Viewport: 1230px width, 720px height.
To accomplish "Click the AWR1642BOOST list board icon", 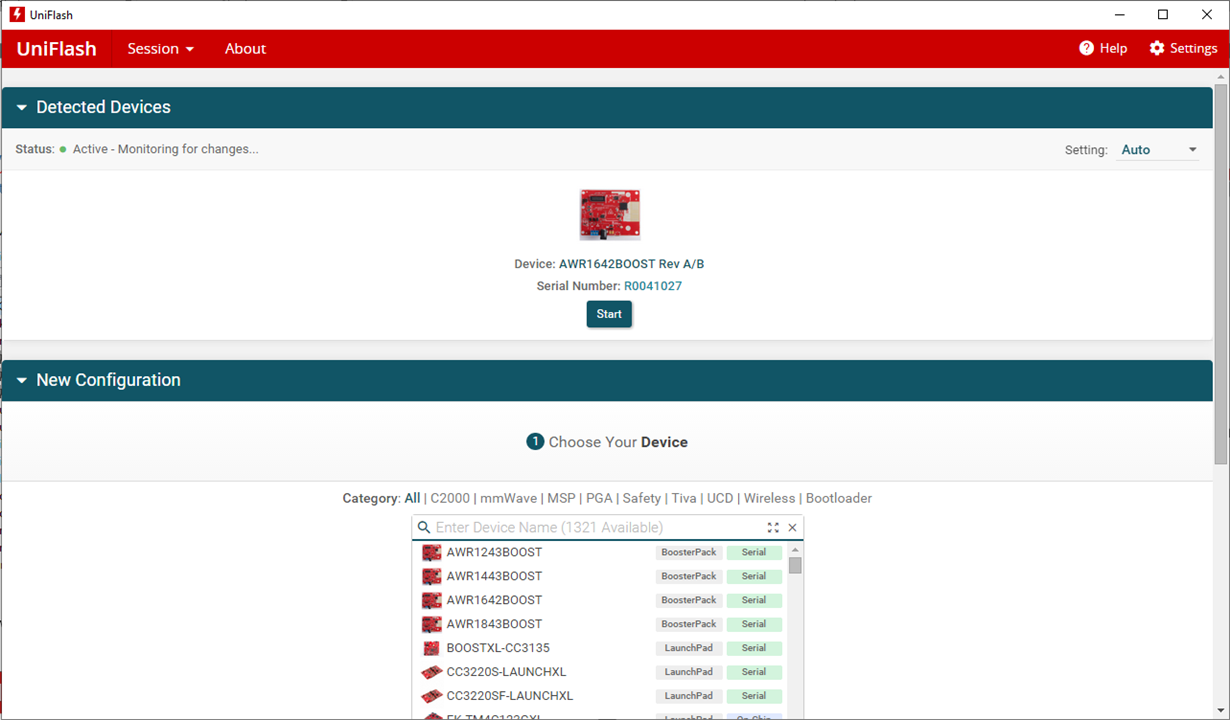I will 431,600.
